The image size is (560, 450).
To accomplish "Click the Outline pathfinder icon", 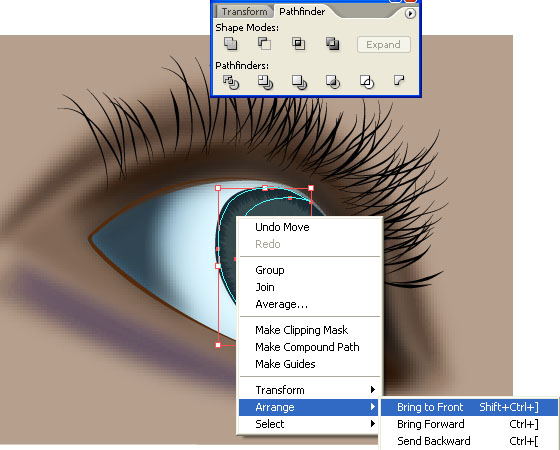I will (x=366, y=82).
